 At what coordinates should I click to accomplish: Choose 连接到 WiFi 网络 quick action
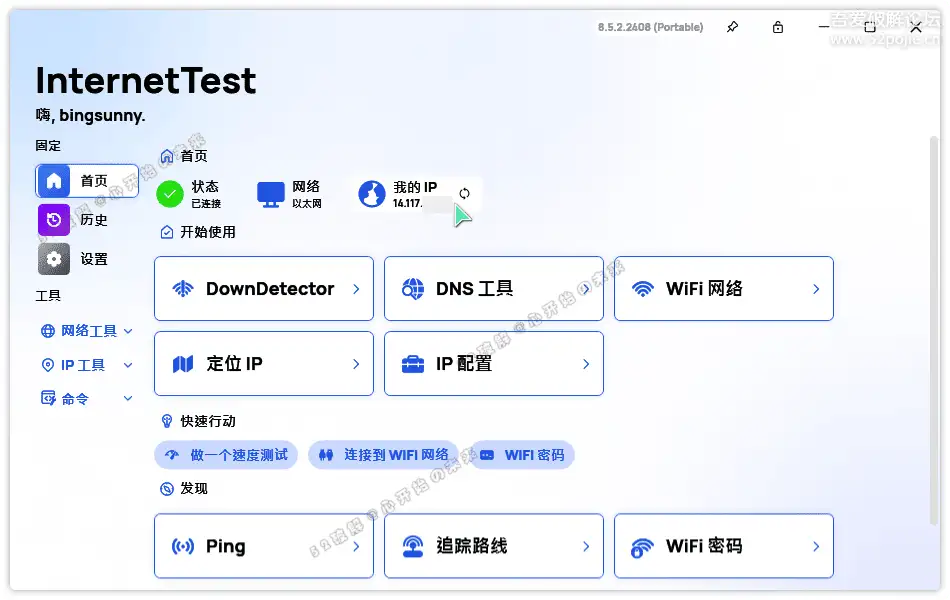(384, 455)
